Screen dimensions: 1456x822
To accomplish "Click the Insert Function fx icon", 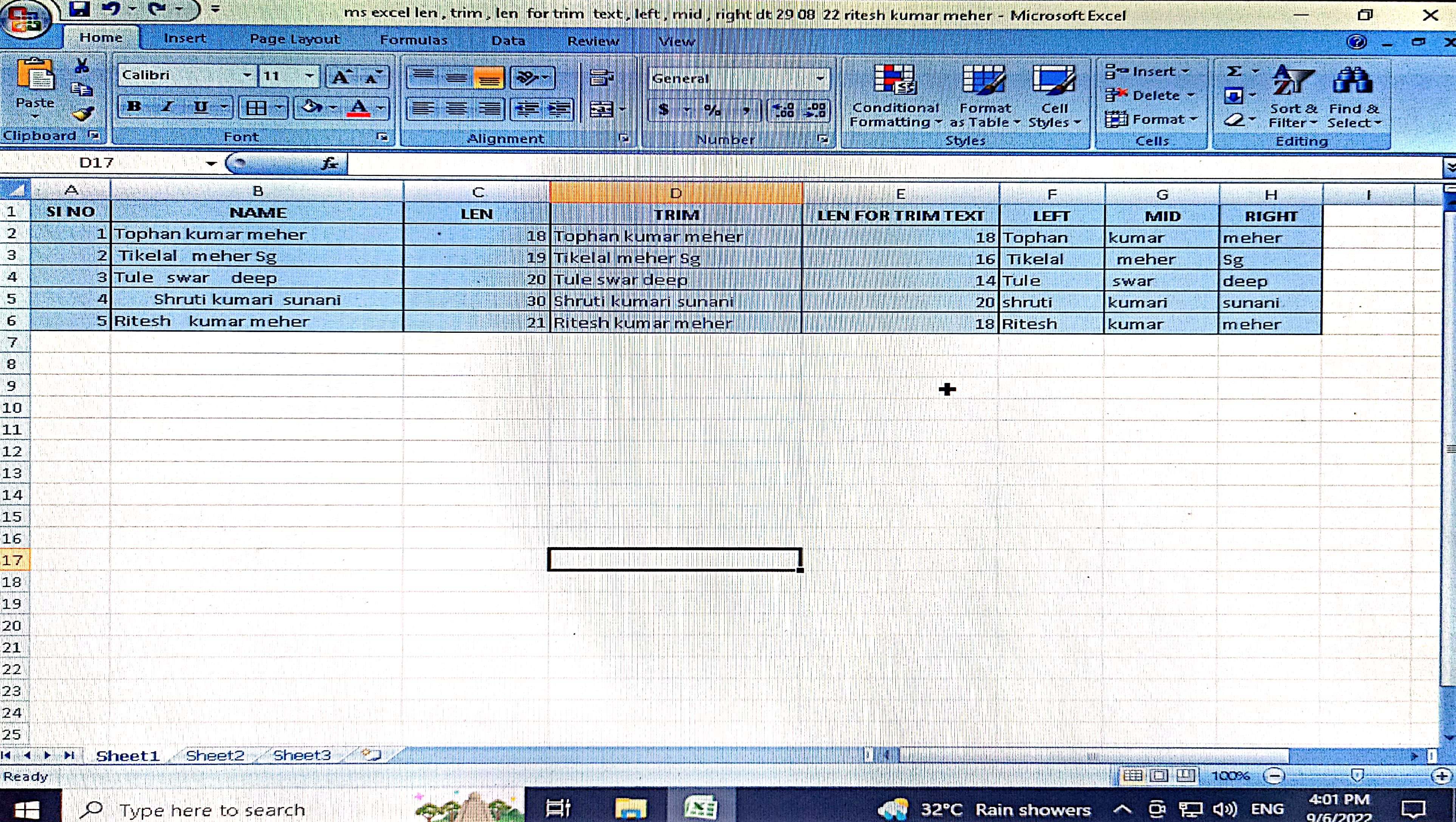I will click(329, 164).
